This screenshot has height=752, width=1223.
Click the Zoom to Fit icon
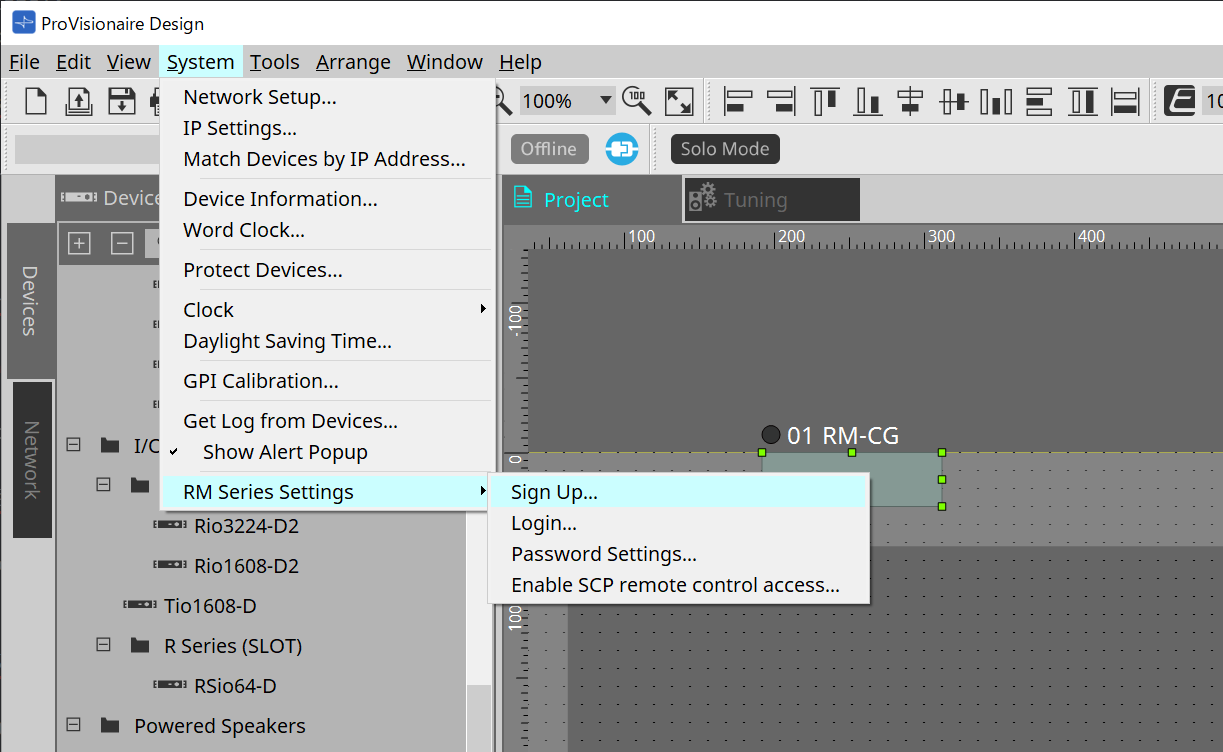tap(680, 101)
